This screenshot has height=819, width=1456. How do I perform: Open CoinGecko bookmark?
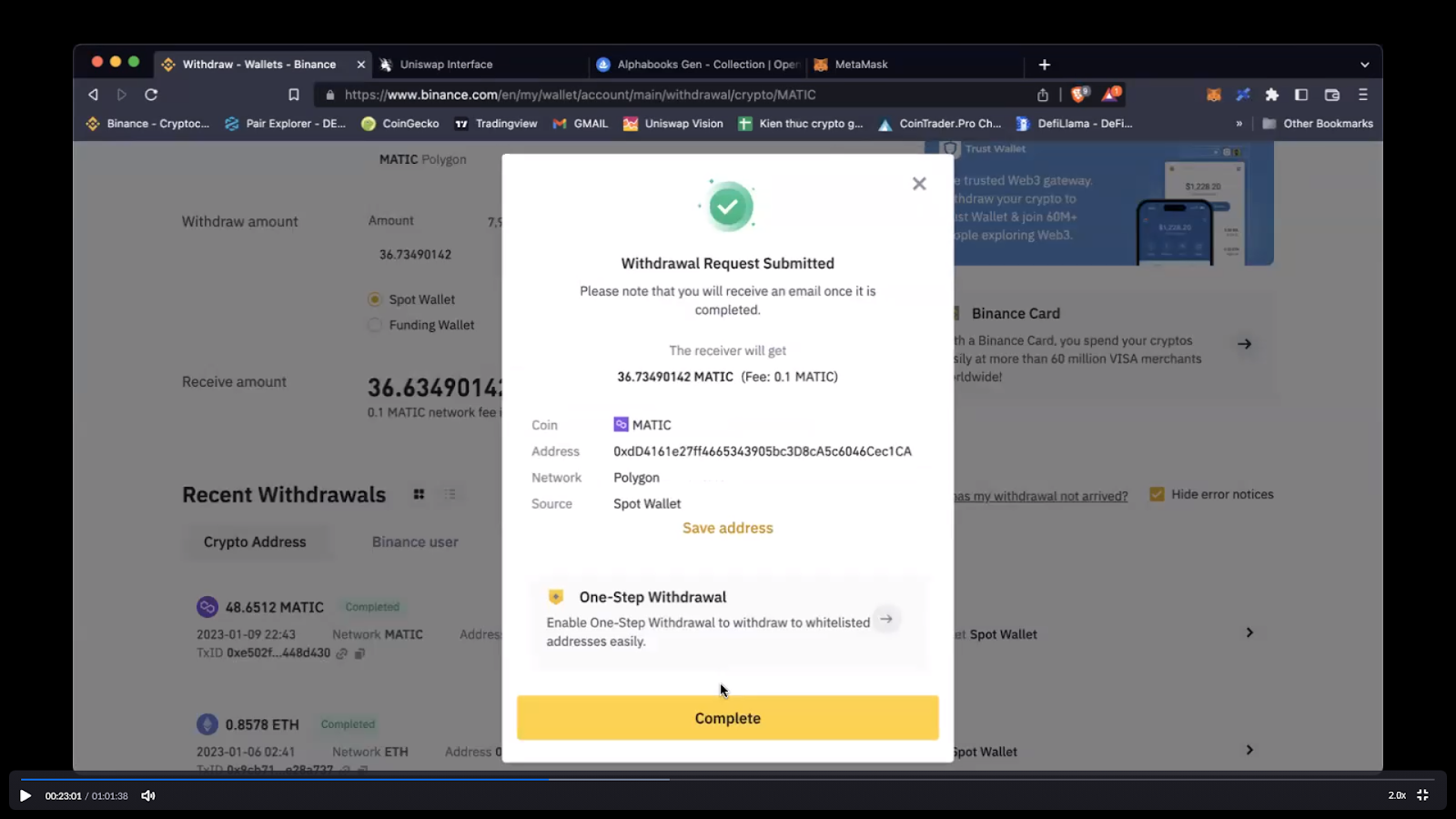tap(400, 124)
